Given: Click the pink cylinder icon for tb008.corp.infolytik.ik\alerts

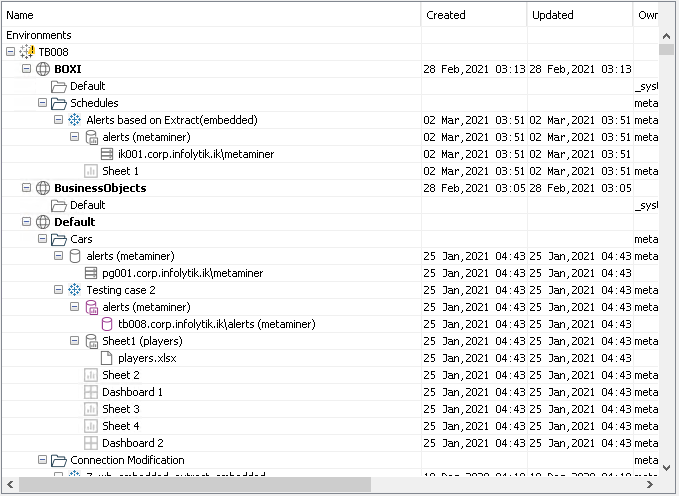Looking at the screenshot, I should (x=107, y=324).
